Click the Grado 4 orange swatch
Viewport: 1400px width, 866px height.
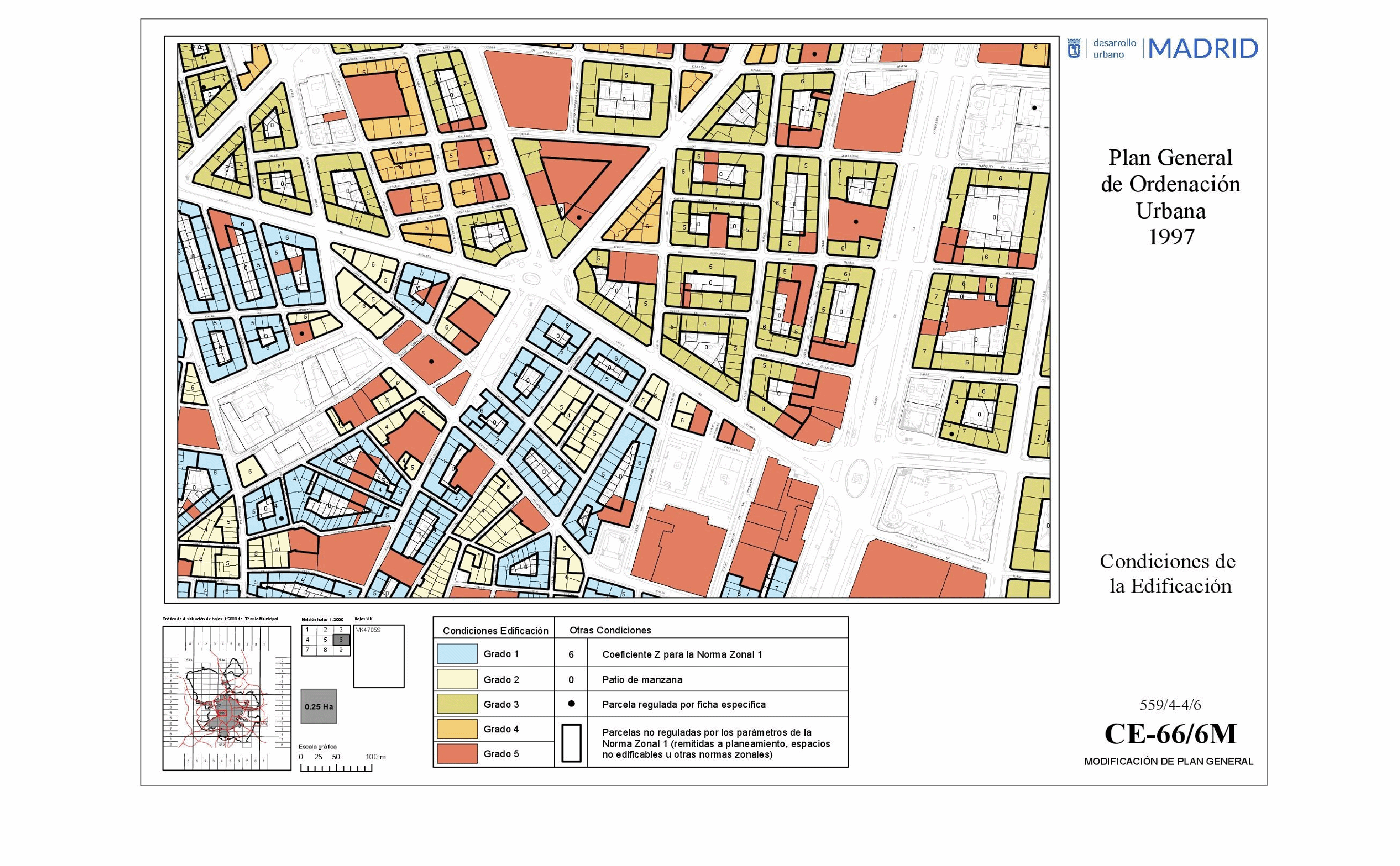457,728
